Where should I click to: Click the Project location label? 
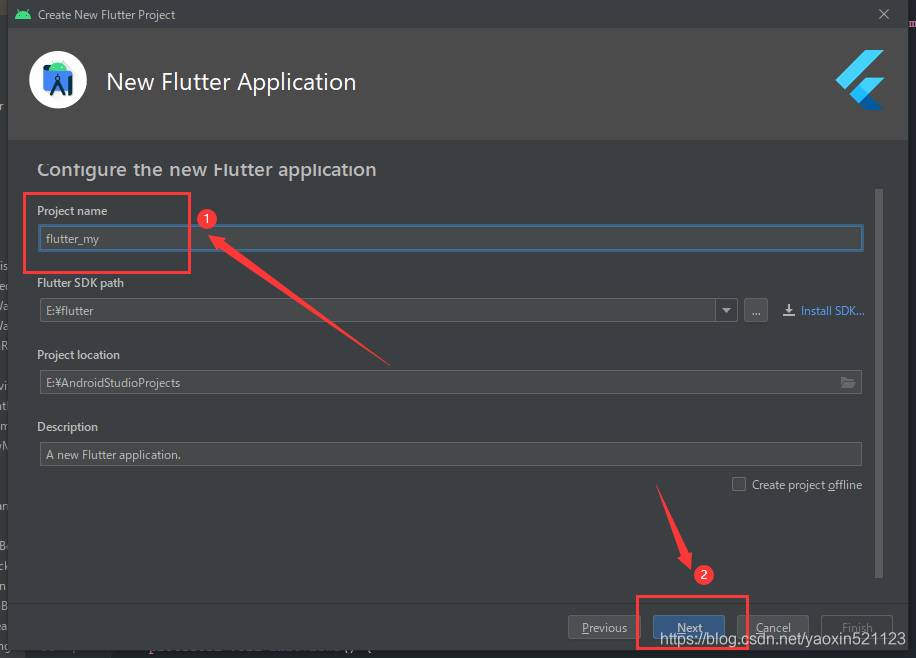click(x=78, y=355)
